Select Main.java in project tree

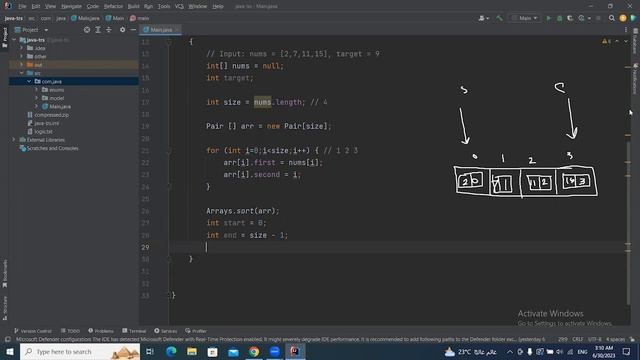point(56,107)
